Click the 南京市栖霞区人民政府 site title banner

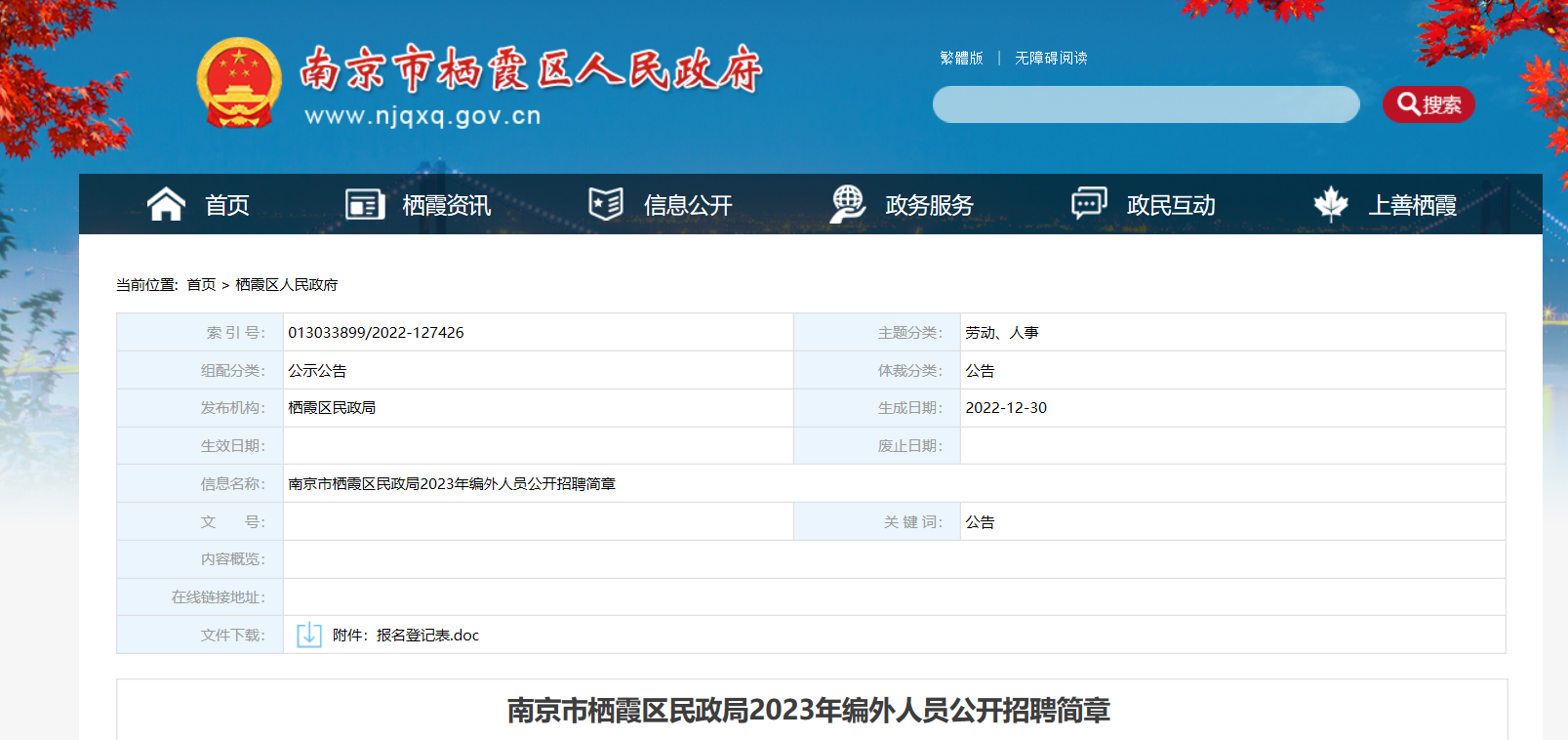(x=530, y=70)
